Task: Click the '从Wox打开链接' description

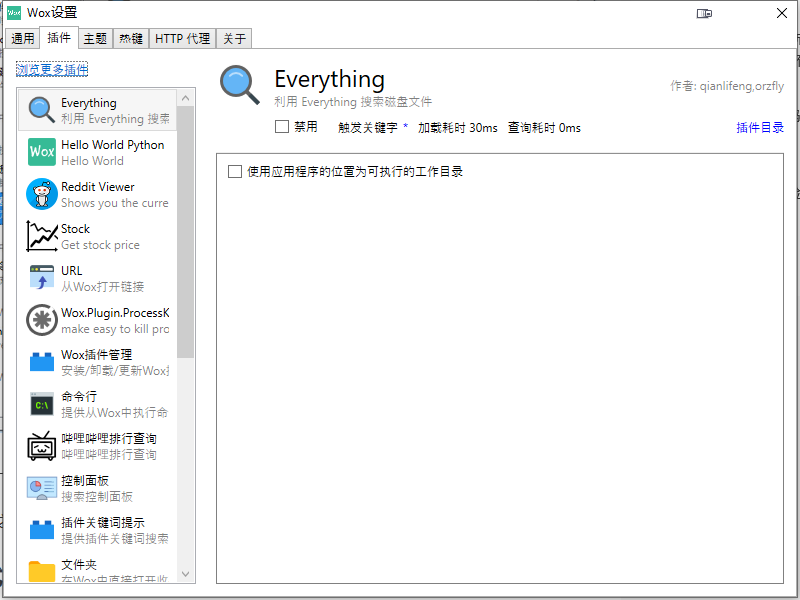Action: [103, 287]
